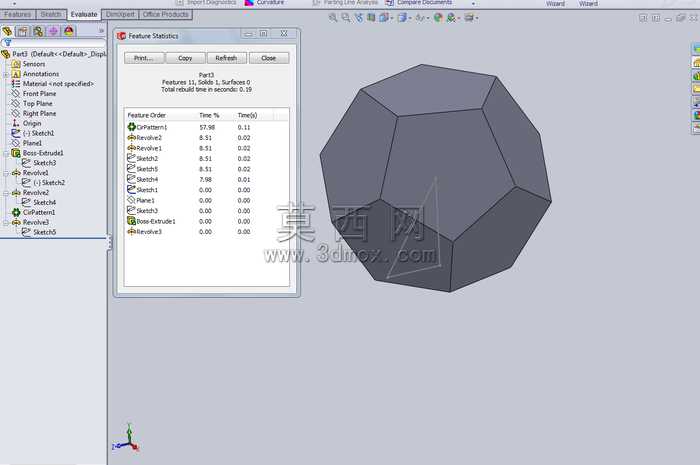The image size is (700, 465).
Task: Open the View Settings dropdown arrow
Action: point(476,18)
